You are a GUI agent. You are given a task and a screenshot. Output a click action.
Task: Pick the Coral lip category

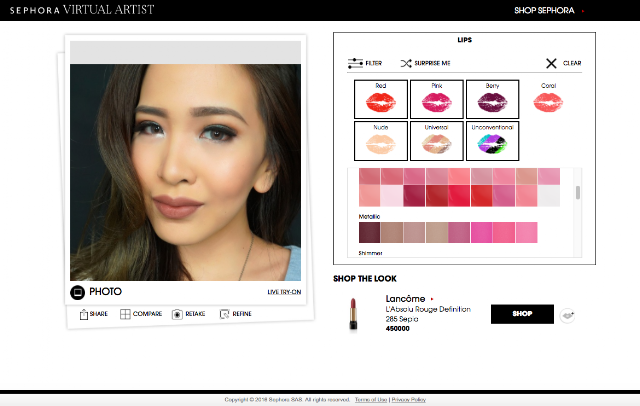[548, 99]
